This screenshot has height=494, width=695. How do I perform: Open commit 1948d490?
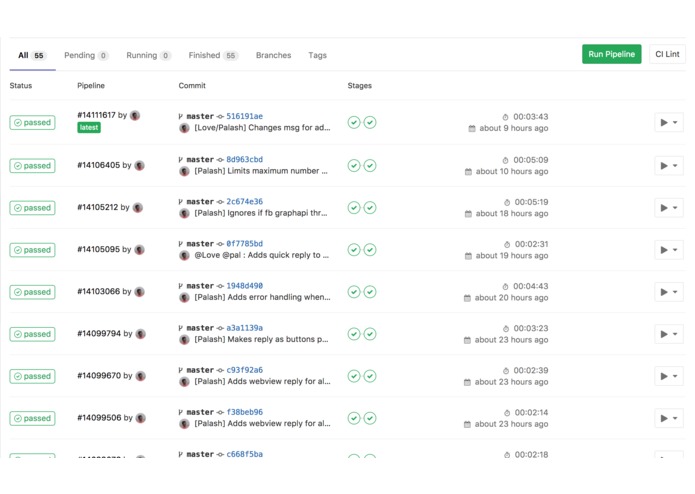(245, 286)
